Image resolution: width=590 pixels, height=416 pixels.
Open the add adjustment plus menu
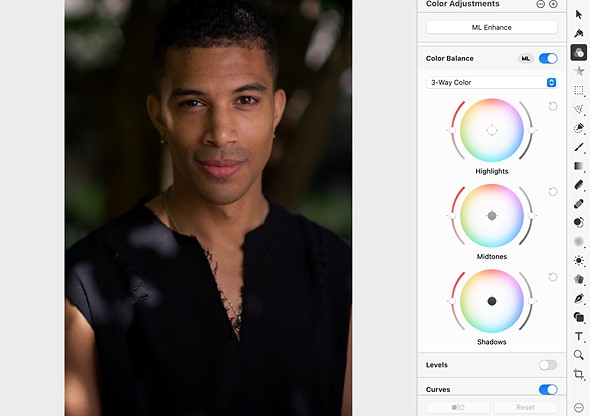point(553,4)
